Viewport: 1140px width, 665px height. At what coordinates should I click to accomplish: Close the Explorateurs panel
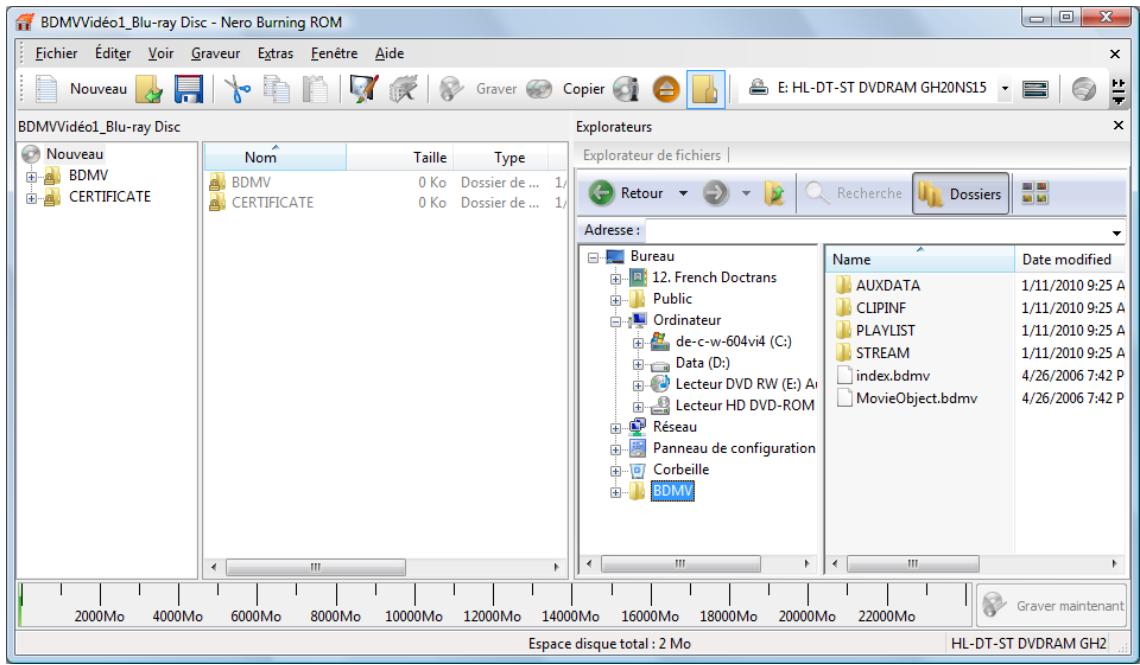pos(1118,126)
